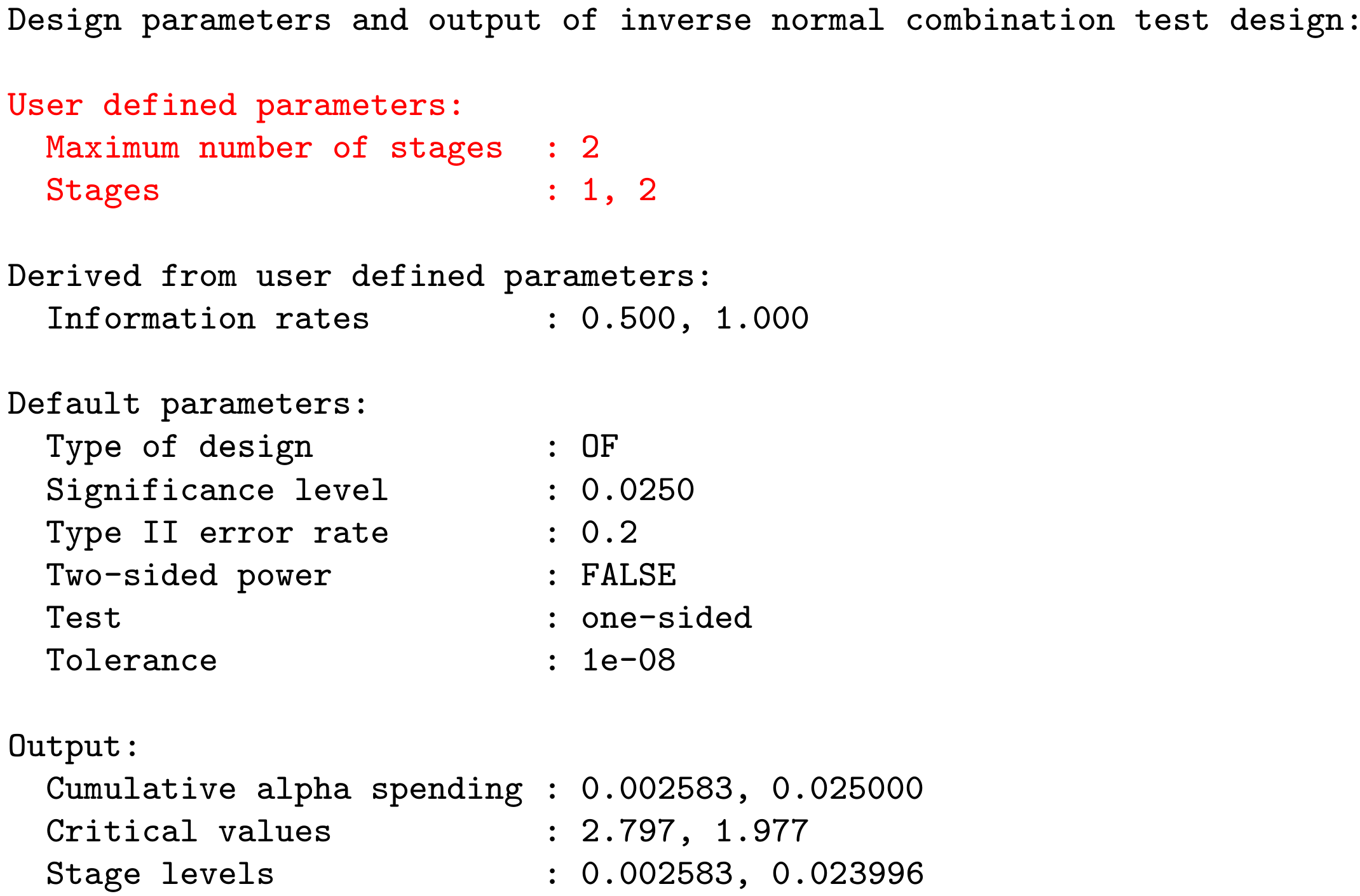Click the Tolerance value '1e-08'
The image size is (1360, 896).
pos(628,661)
